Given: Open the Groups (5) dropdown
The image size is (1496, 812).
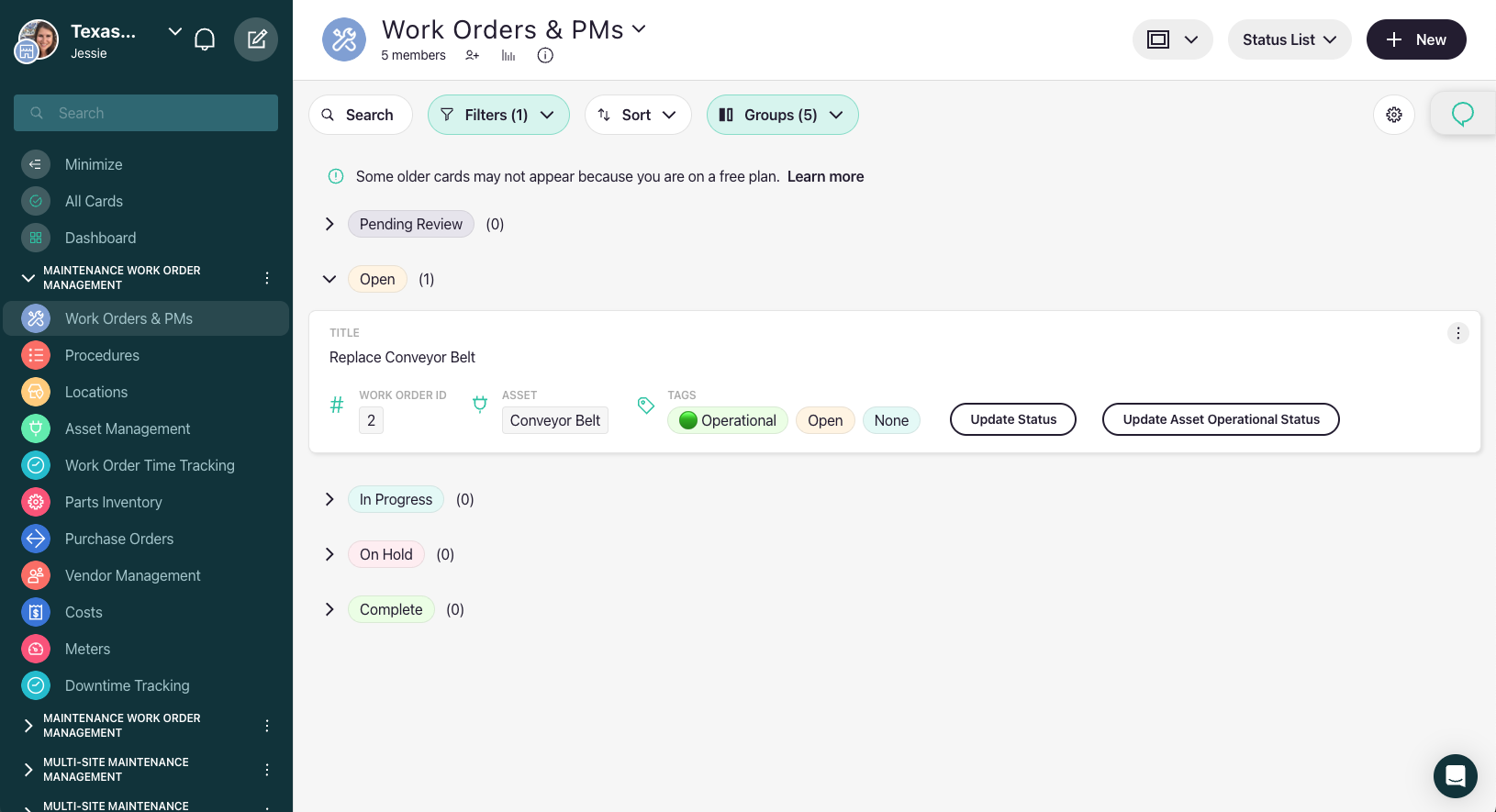Looking at the screenshot, I should pos(782,115).
